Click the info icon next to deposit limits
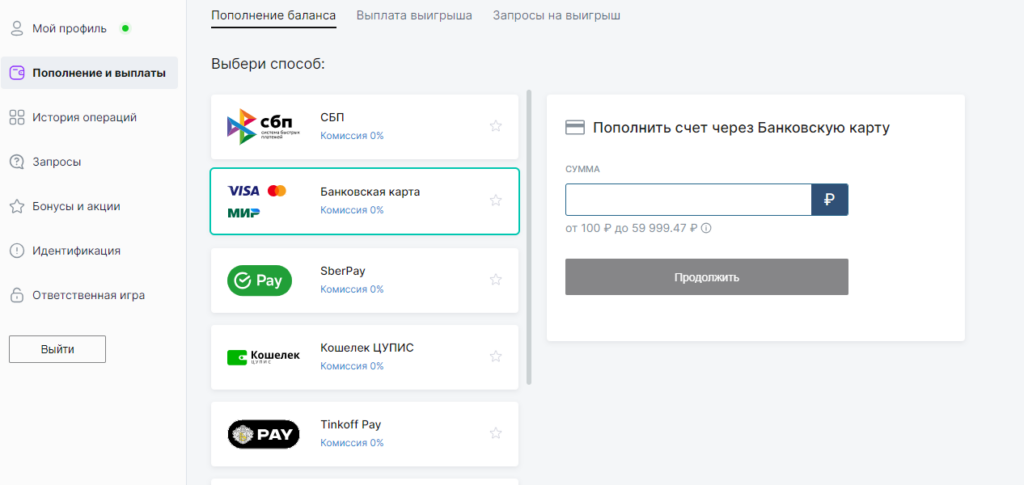1024x485 pixels. point(706,228)
